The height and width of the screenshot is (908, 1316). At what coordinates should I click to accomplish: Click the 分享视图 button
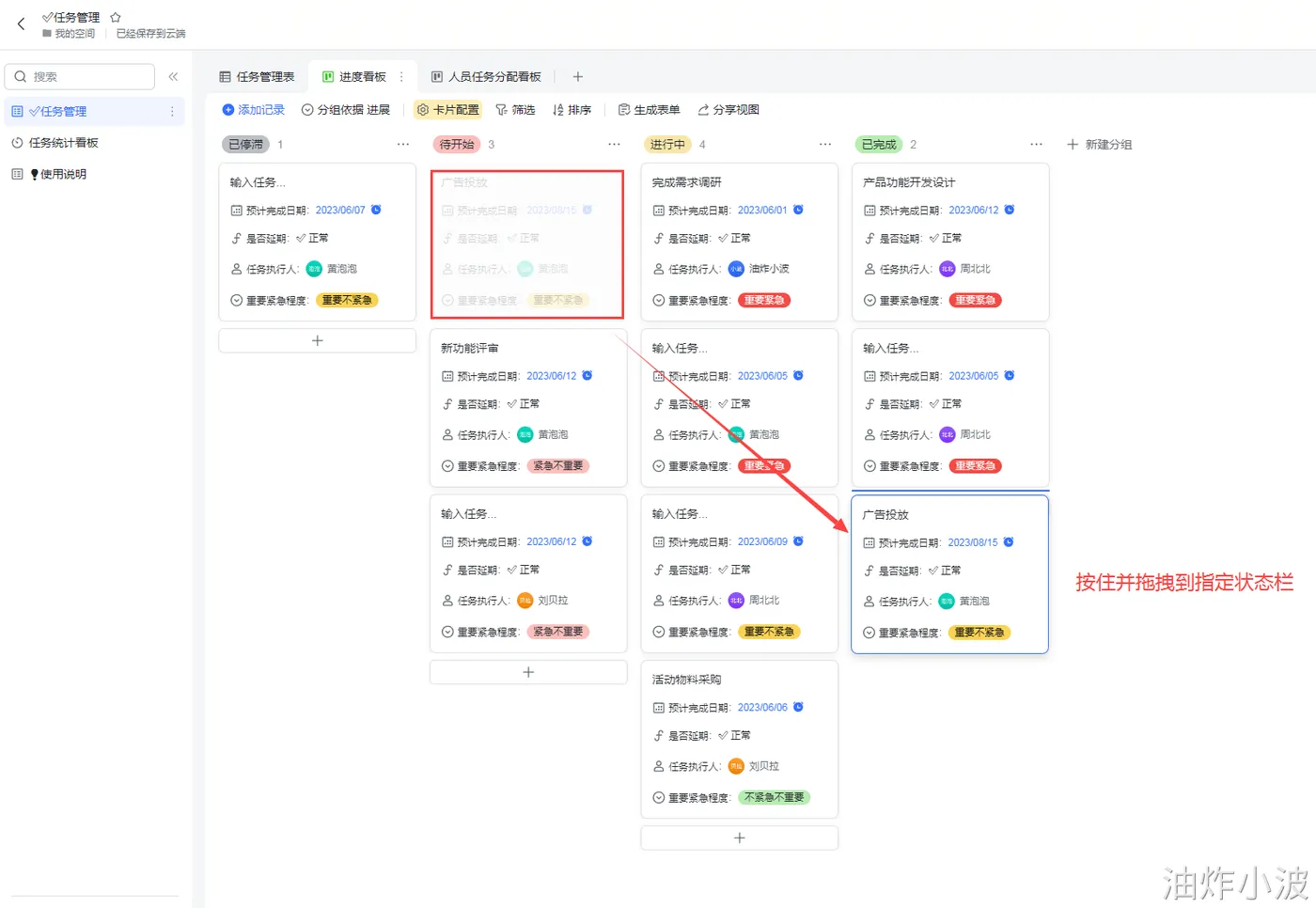pyautogui.click(x=728, y=110)
